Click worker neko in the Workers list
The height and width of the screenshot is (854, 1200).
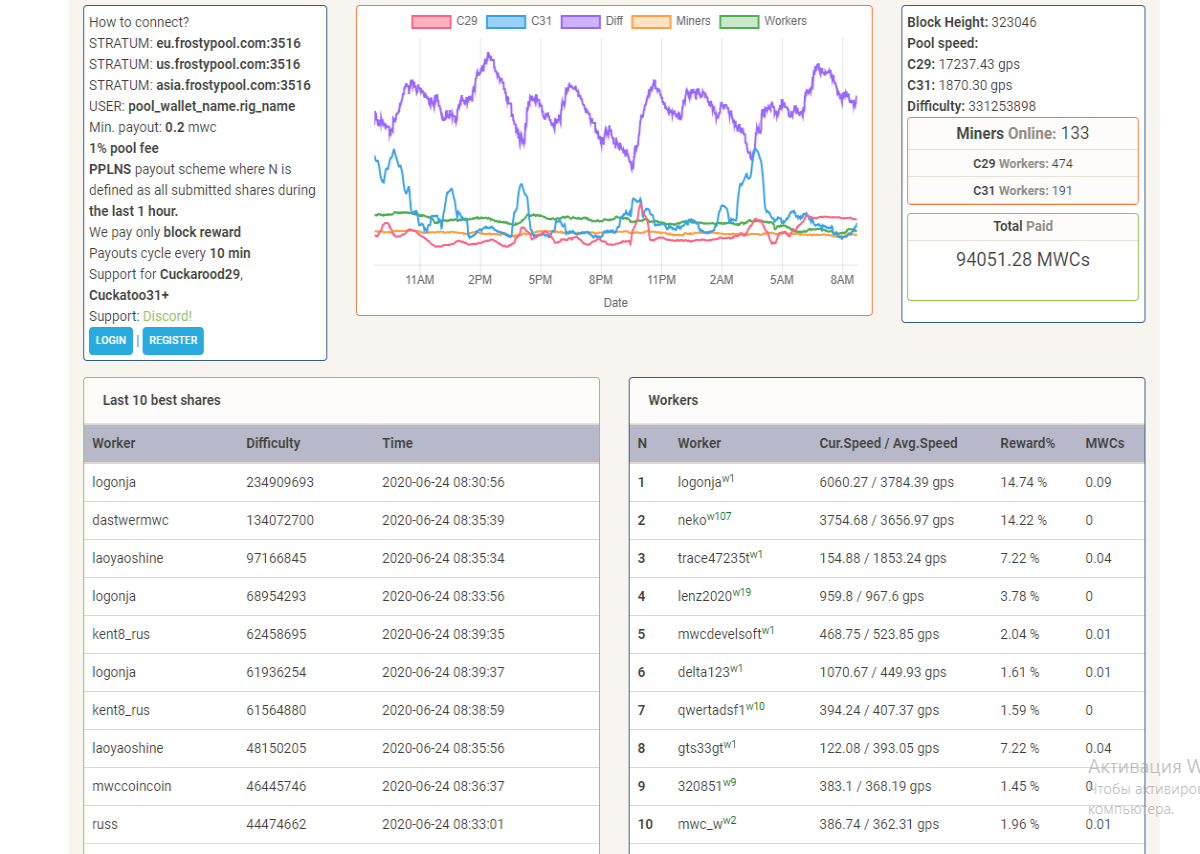[704, 519]
